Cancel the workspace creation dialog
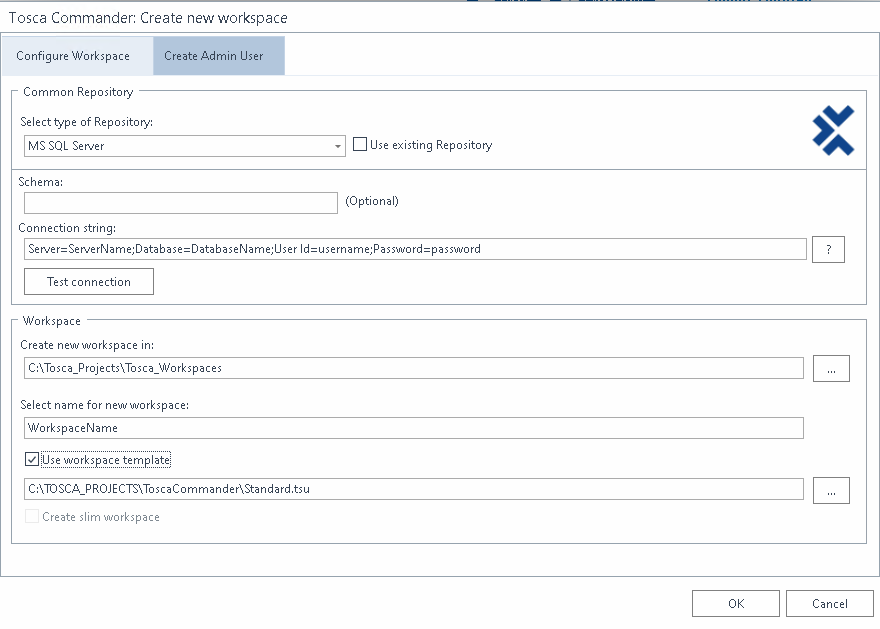The width and height of the screenshot is (880, 629). [829, 603]
